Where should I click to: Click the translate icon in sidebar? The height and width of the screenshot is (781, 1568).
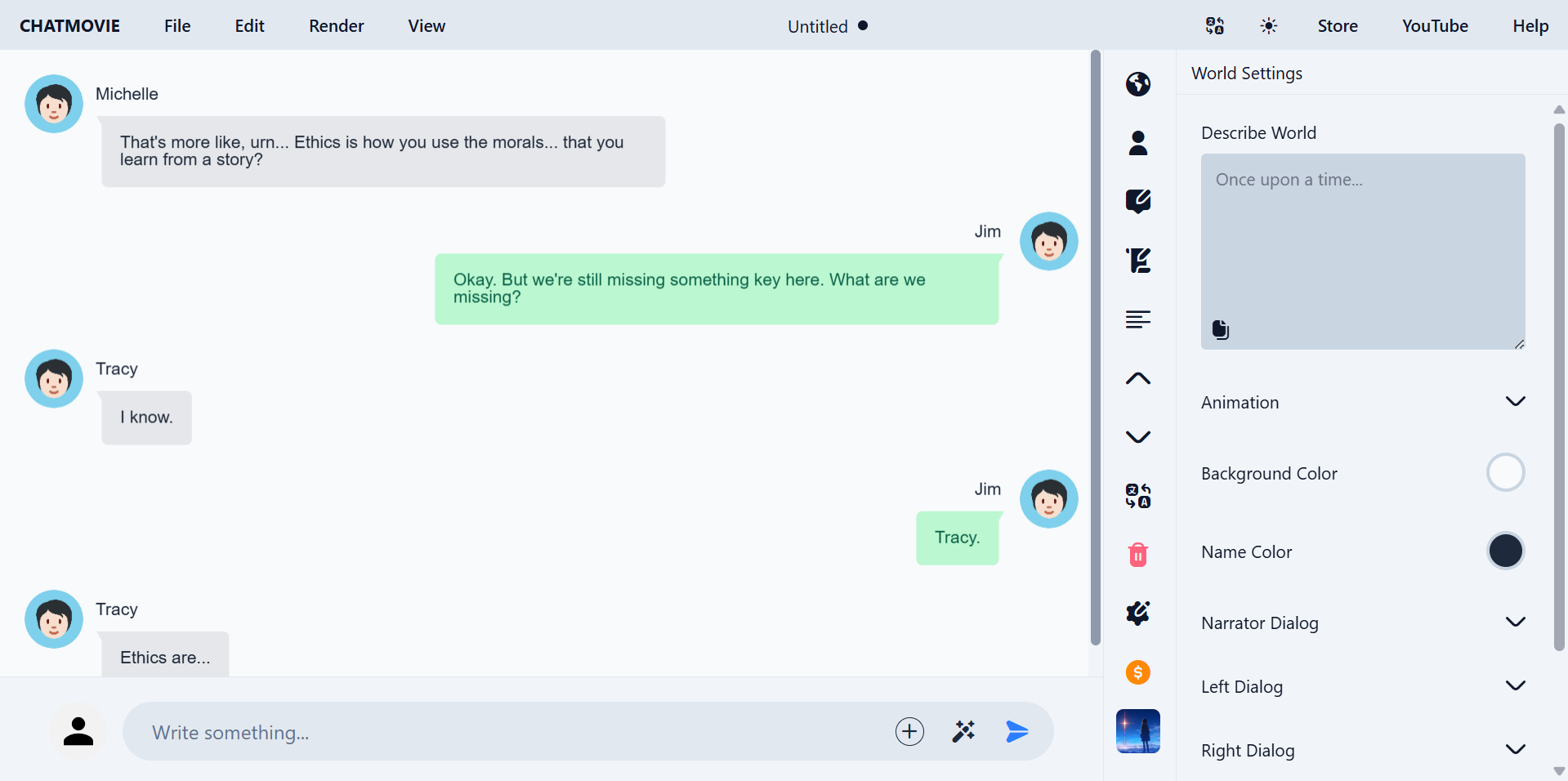(1137, 496)
